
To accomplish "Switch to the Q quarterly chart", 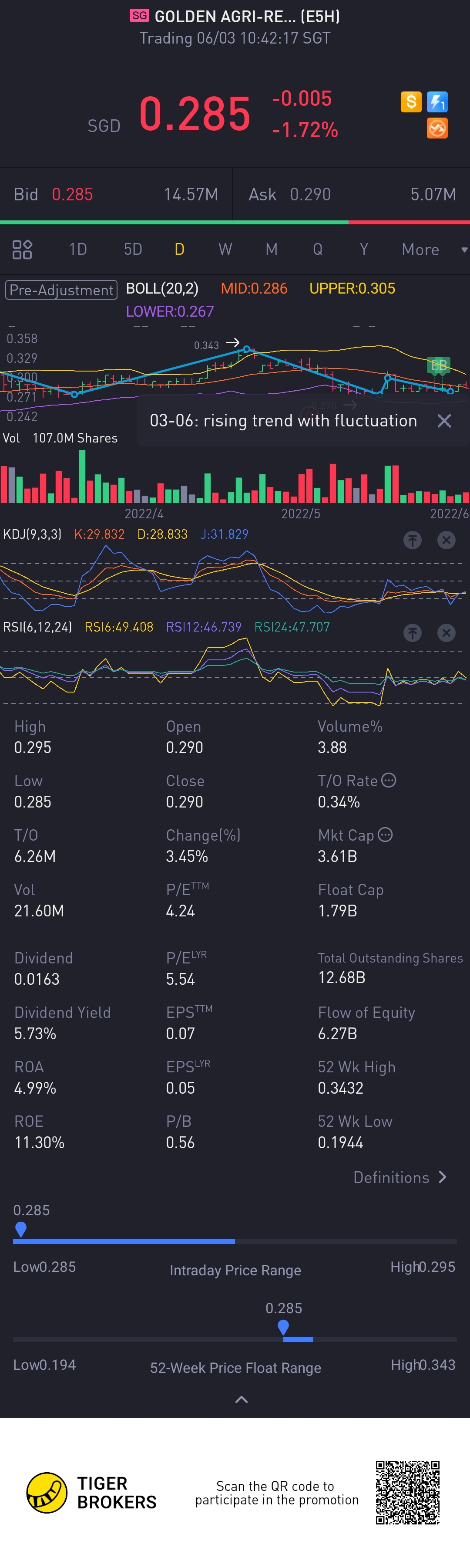I will coord(317,250).
